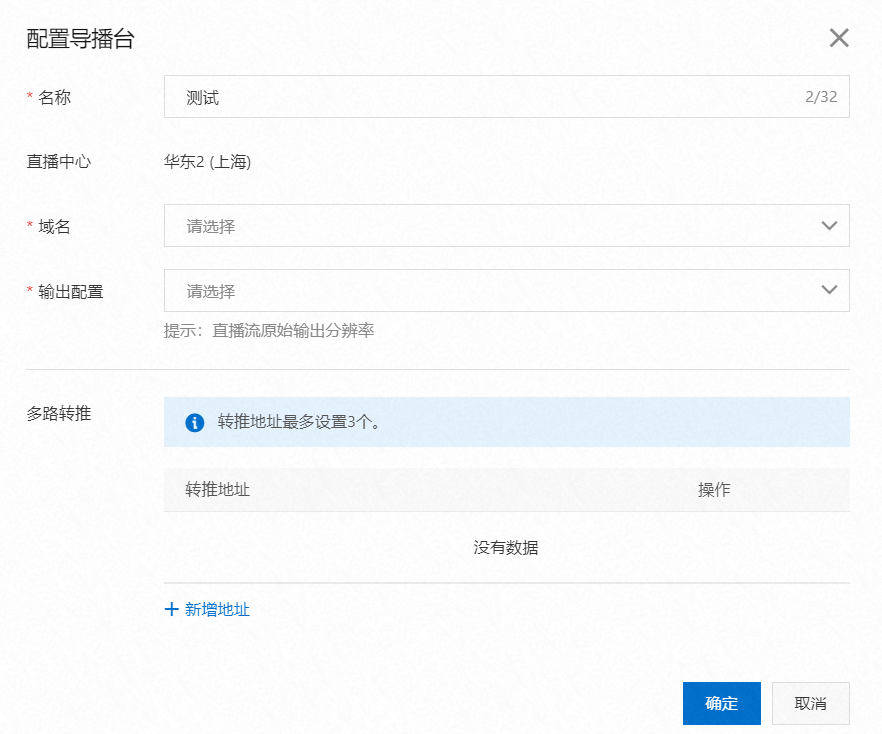882x734 pixels.
Task: Click the 确定 button to confirm
Action: point(721,703)
